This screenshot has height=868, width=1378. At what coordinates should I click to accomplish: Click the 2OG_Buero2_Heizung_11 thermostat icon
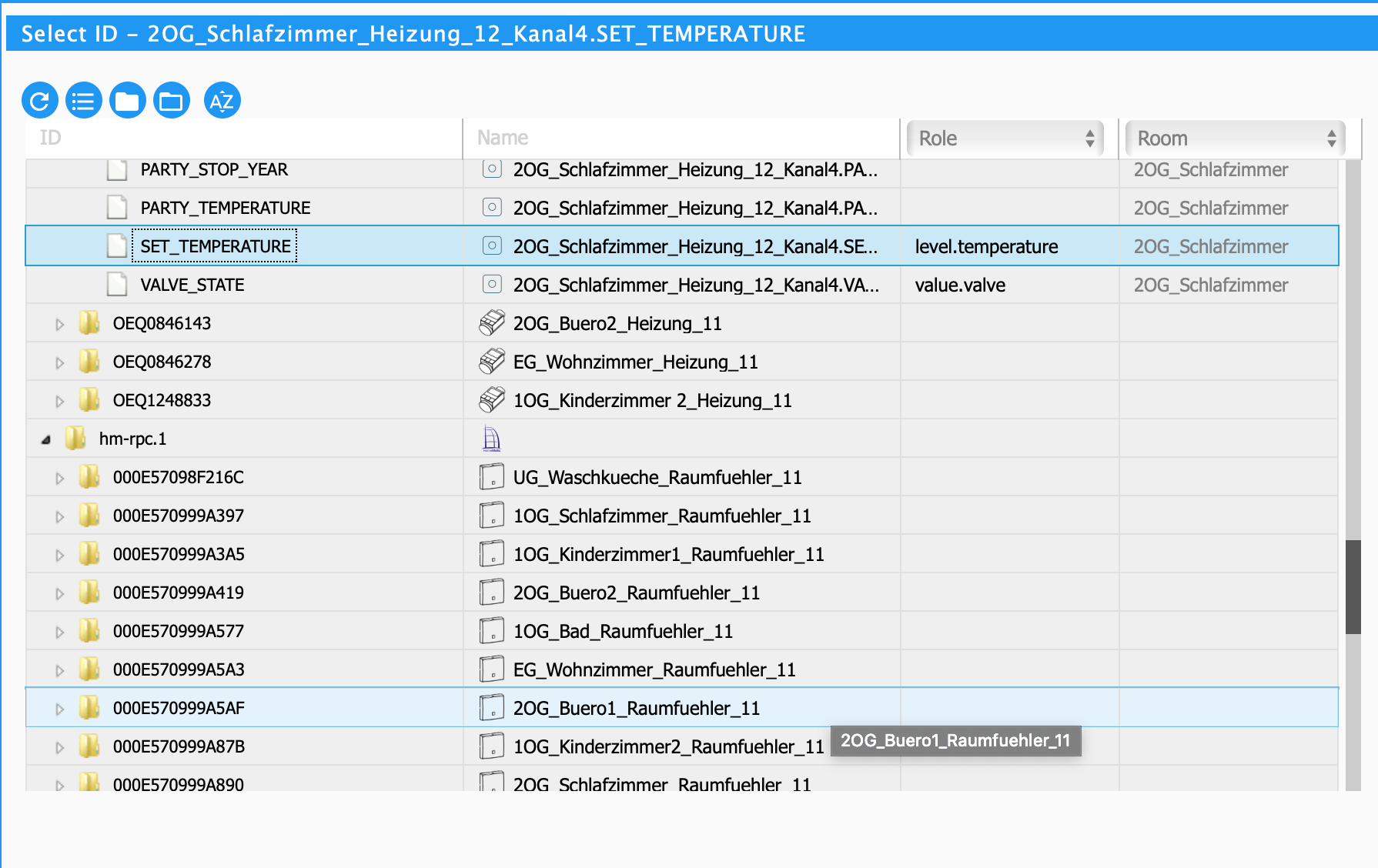492,323
